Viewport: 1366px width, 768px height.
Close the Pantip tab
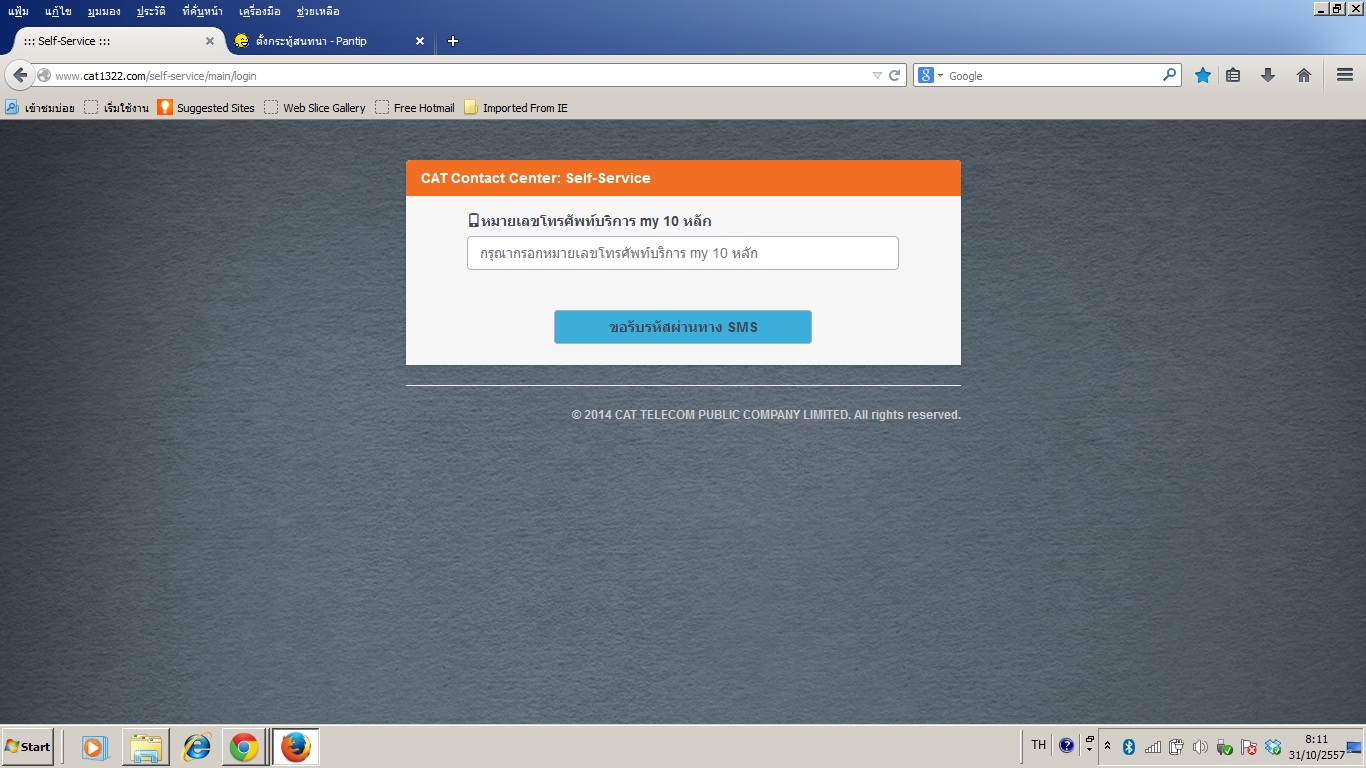pos(420,41)
